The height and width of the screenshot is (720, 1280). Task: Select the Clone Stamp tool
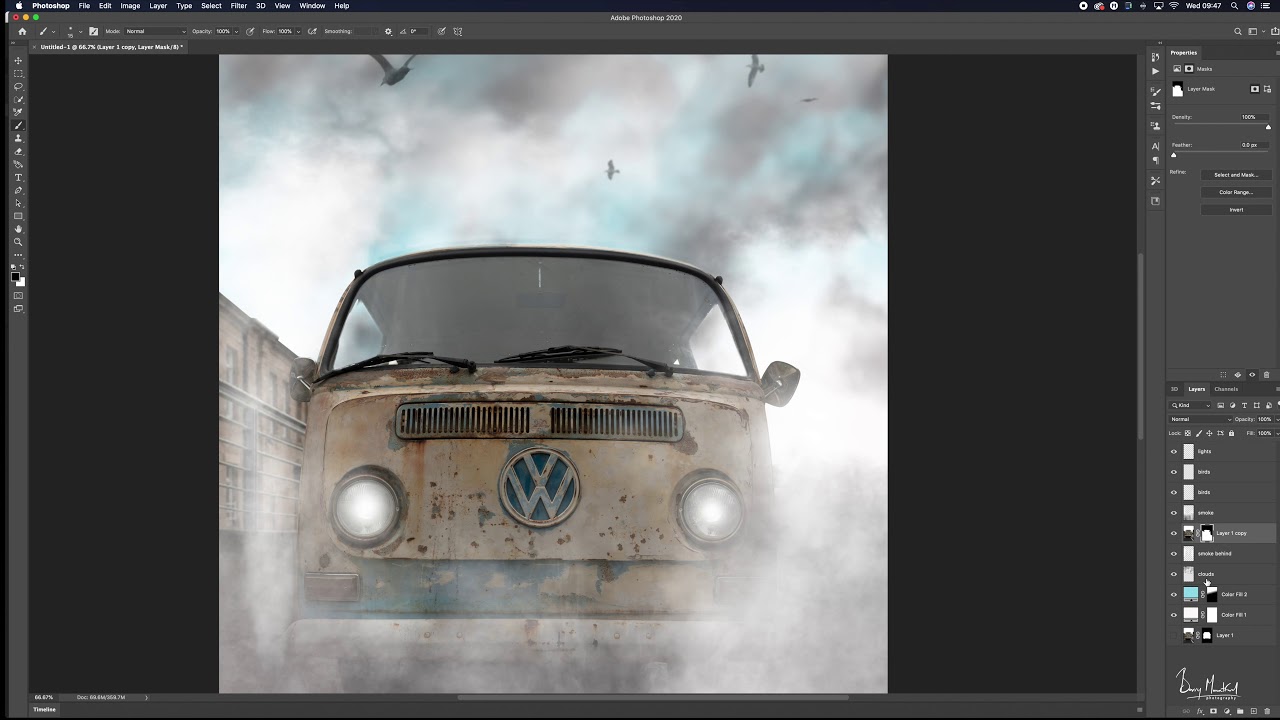[18, 138]
